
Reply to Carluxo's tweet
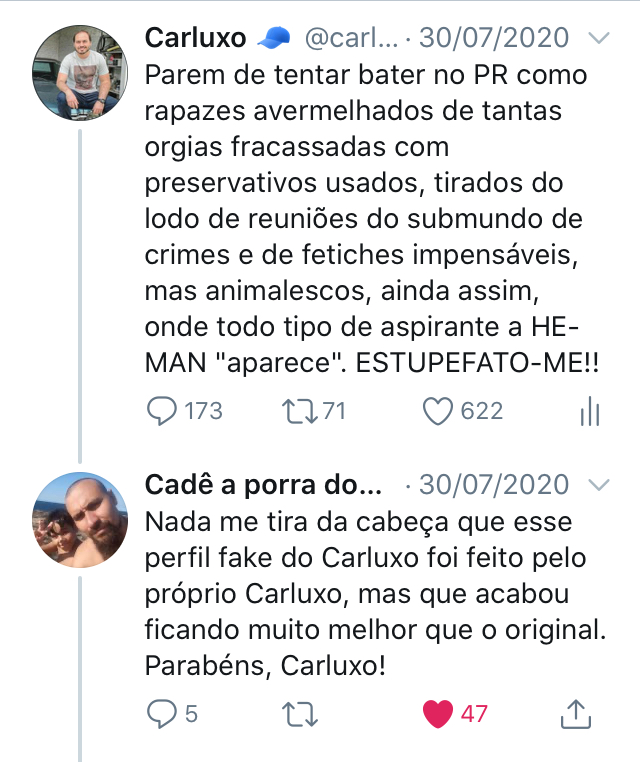(162, 411)
